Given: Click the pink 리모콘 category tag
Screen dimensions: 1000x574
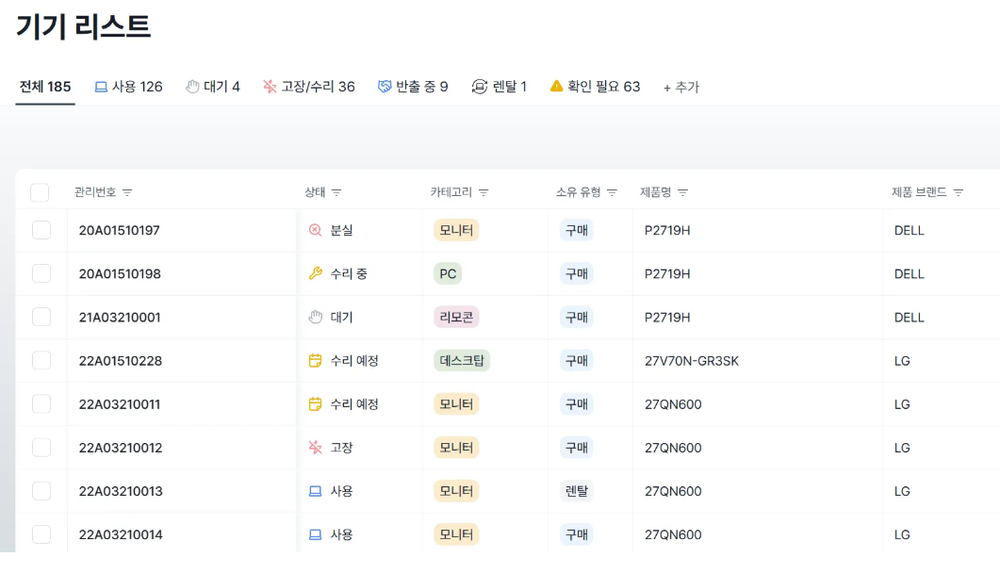Looking at the screenshot, I should click(x=456, y=317).
